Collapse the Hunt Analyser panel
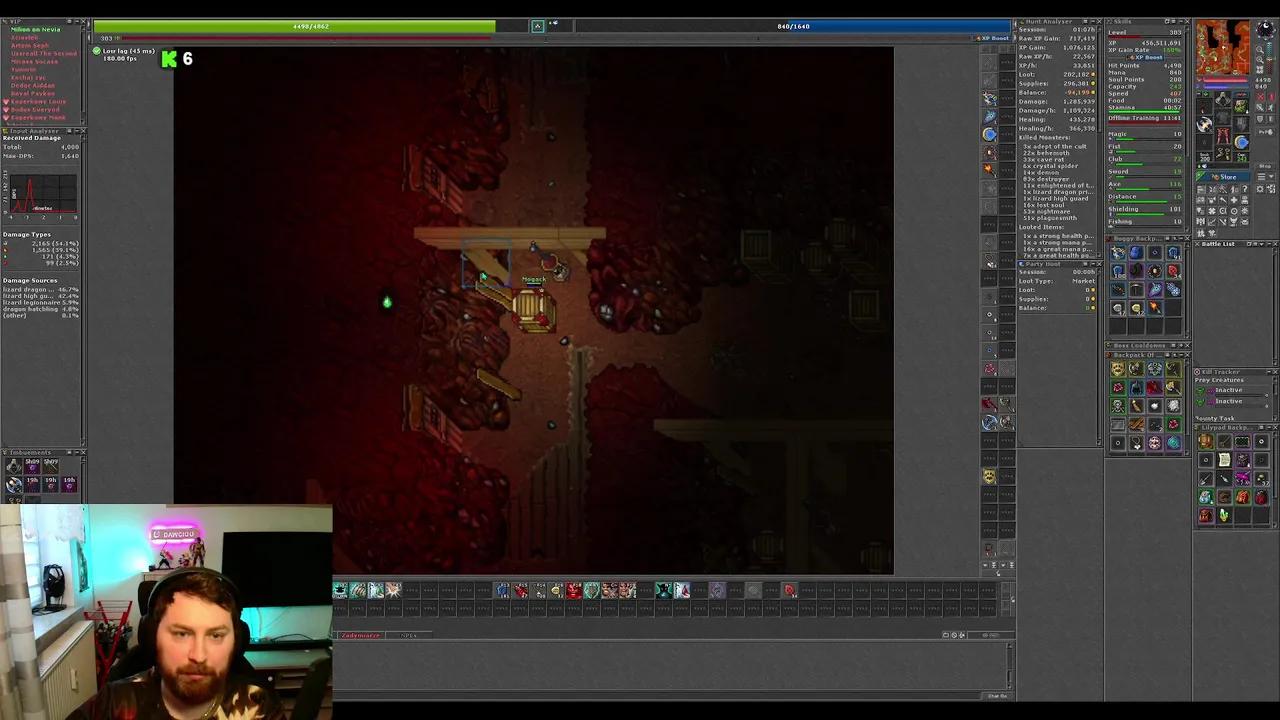 [x=1093, y=21]
